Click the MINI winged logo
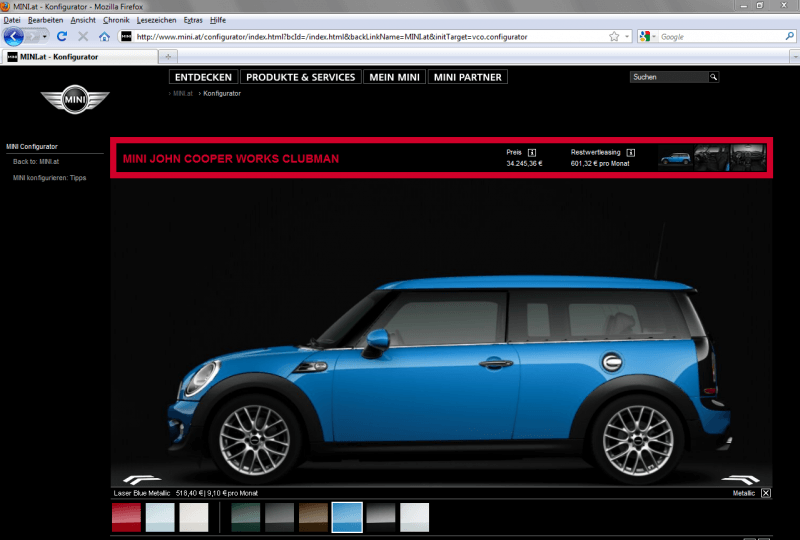This screenshot has width=800, height=540. click(x=74, y=99)
